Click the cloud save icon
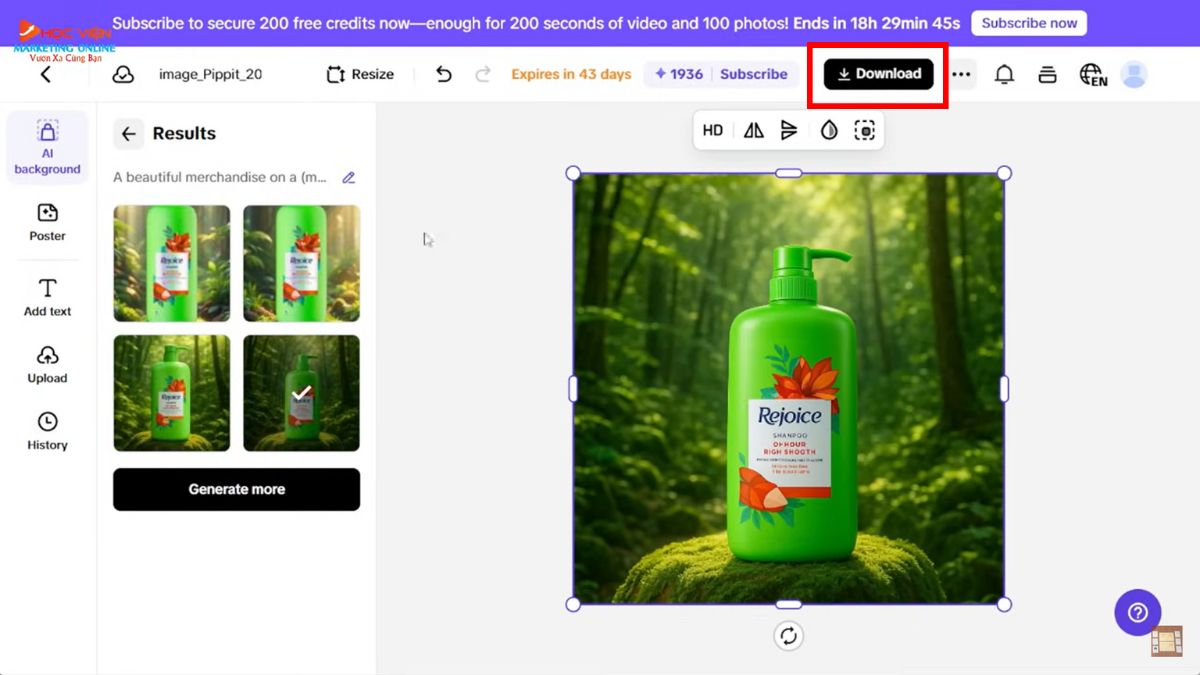Viewport: 1200px width, 675px height. (x=122, y=74)
